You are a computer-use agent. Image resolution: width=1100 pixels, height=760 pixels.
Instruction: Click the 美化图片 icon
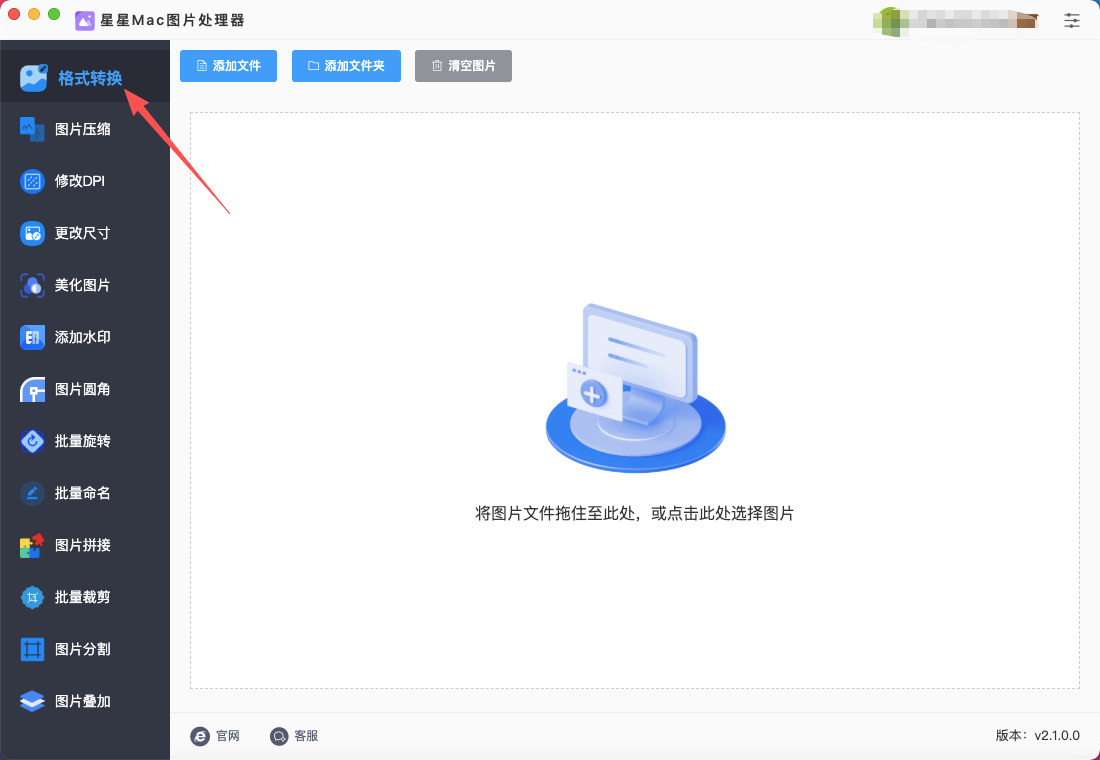coord(32,285)
